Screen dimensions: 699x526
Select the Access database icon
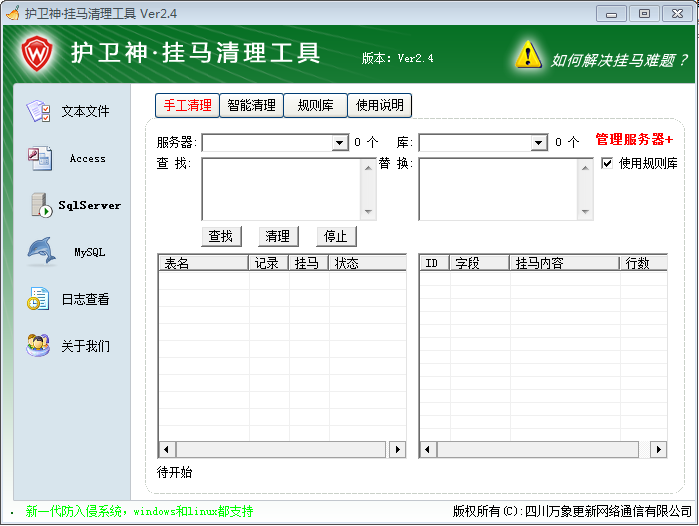(x=39, y=158)
